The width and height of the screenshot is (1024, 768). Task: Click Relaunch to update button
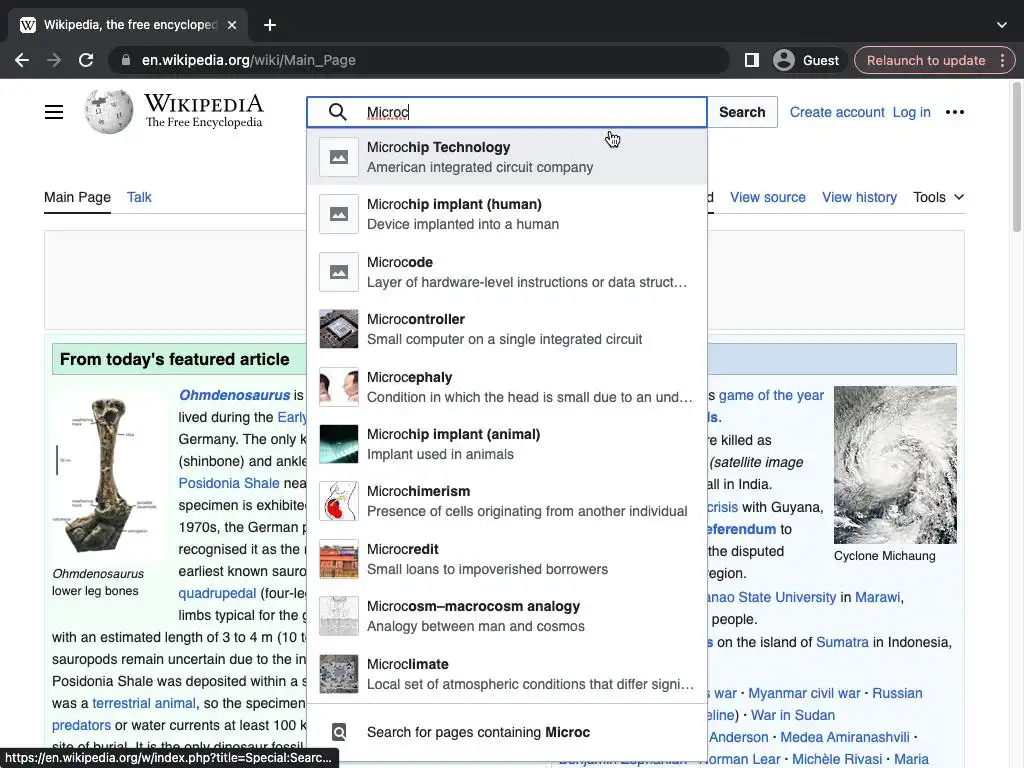[926, 60]
